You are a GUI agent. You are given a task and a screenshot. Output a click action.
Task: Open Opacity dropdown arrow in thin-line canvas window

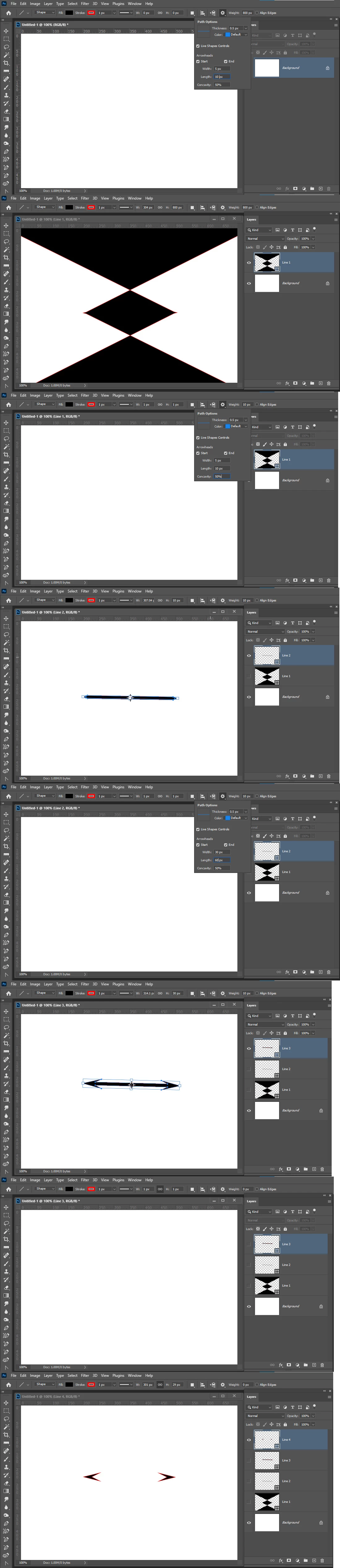[313, 631]
